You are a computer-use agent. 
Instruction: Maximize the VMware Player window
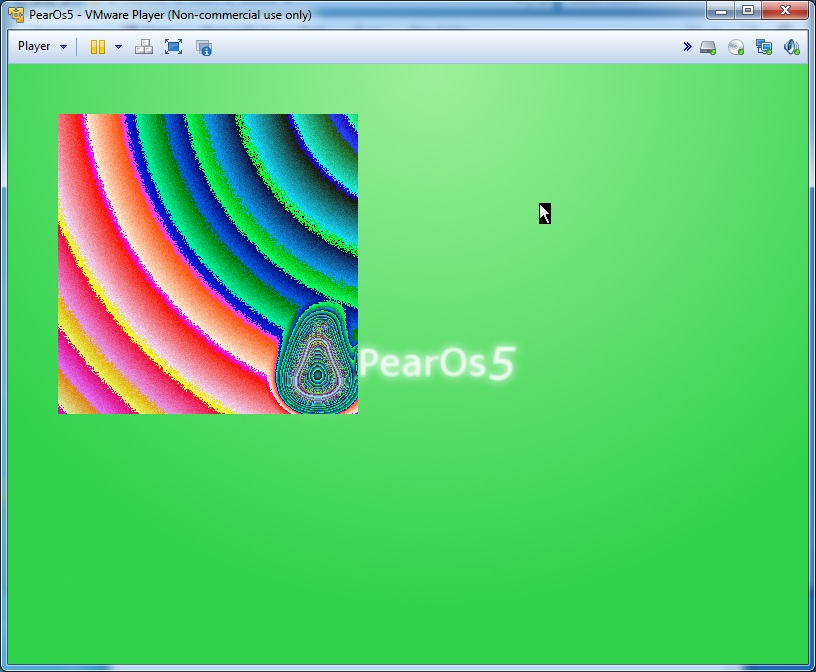(748, 11)
